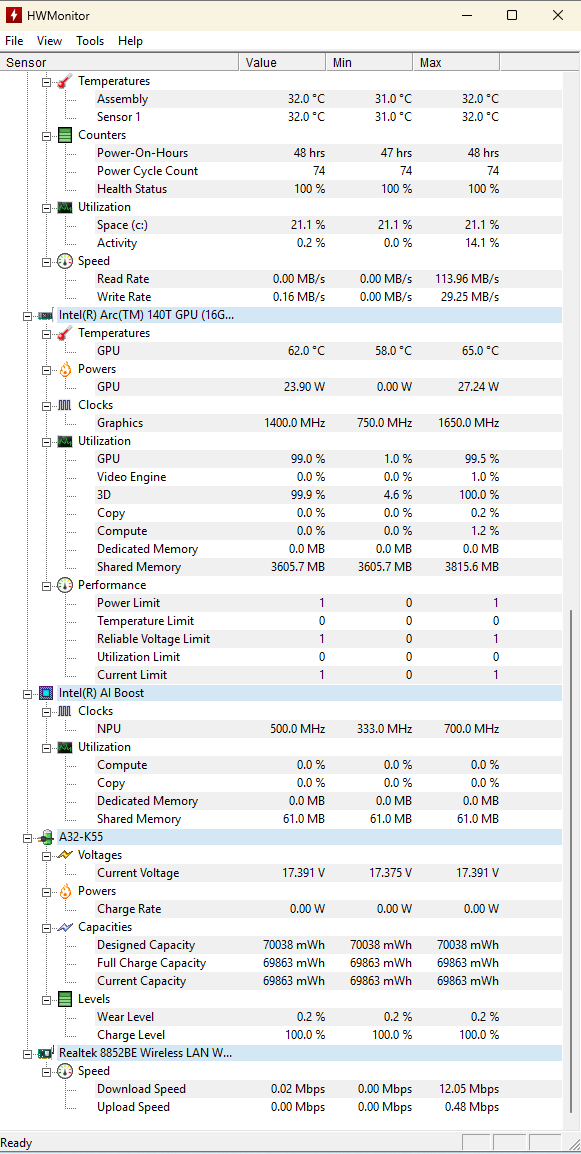The width and height of the screenshot is (581, 1154).
Task: Click graph icon beside drive Utilization
Action: tap(66, 207)
